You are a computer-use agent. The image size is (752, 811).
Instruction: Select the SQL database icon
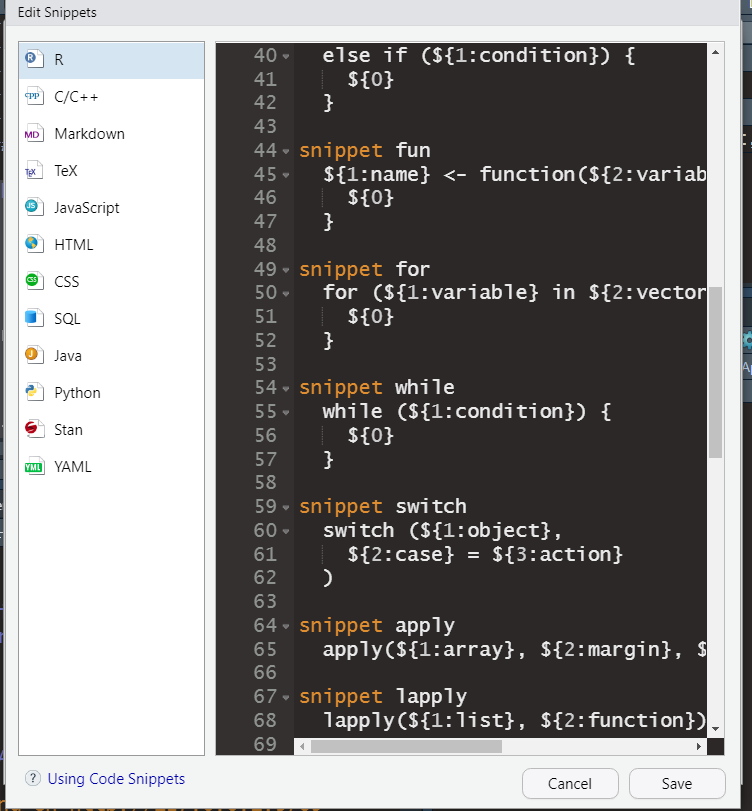coord(34,319)
